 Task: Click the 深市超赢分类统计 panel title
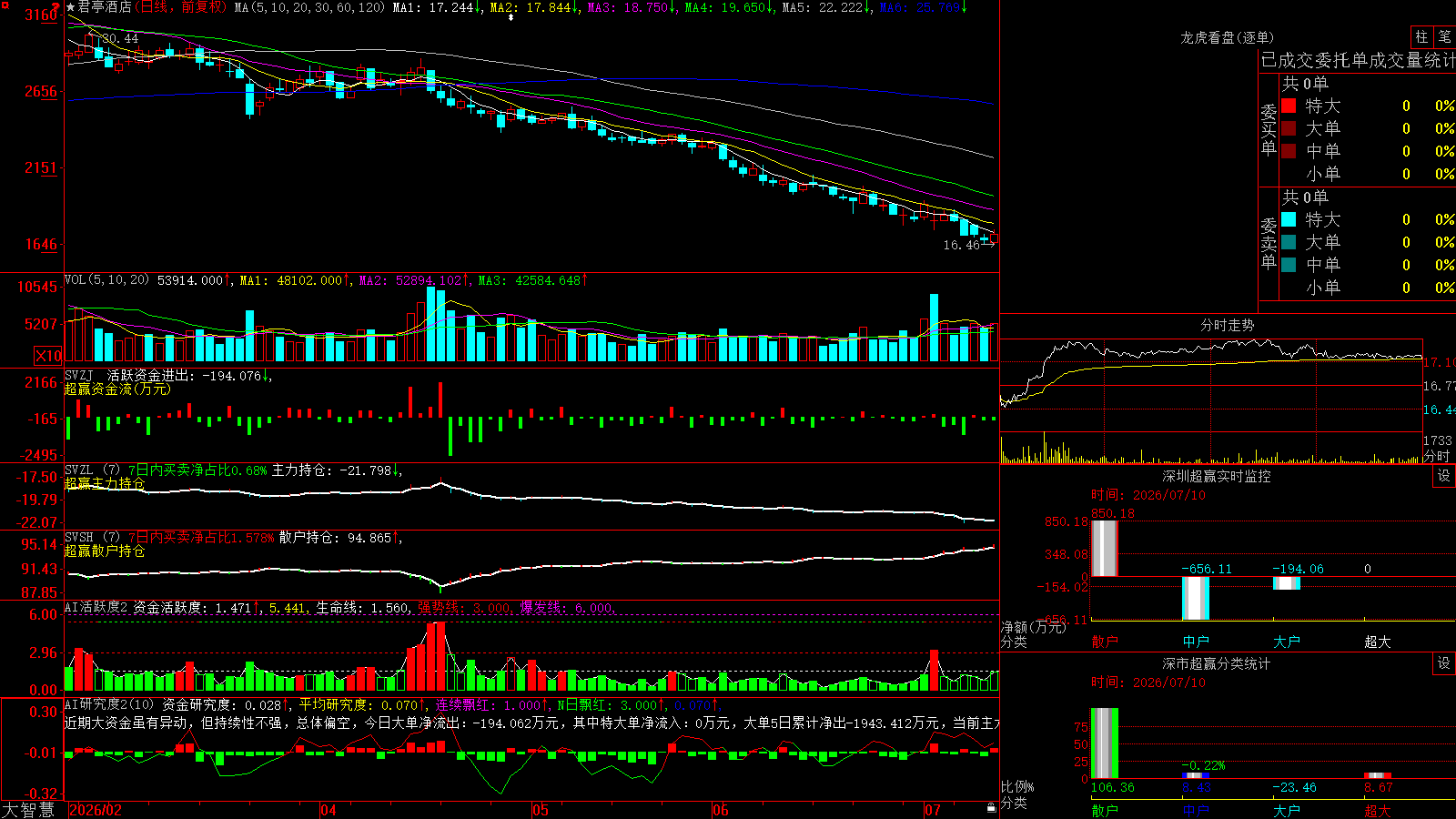tap(1217, 663)
